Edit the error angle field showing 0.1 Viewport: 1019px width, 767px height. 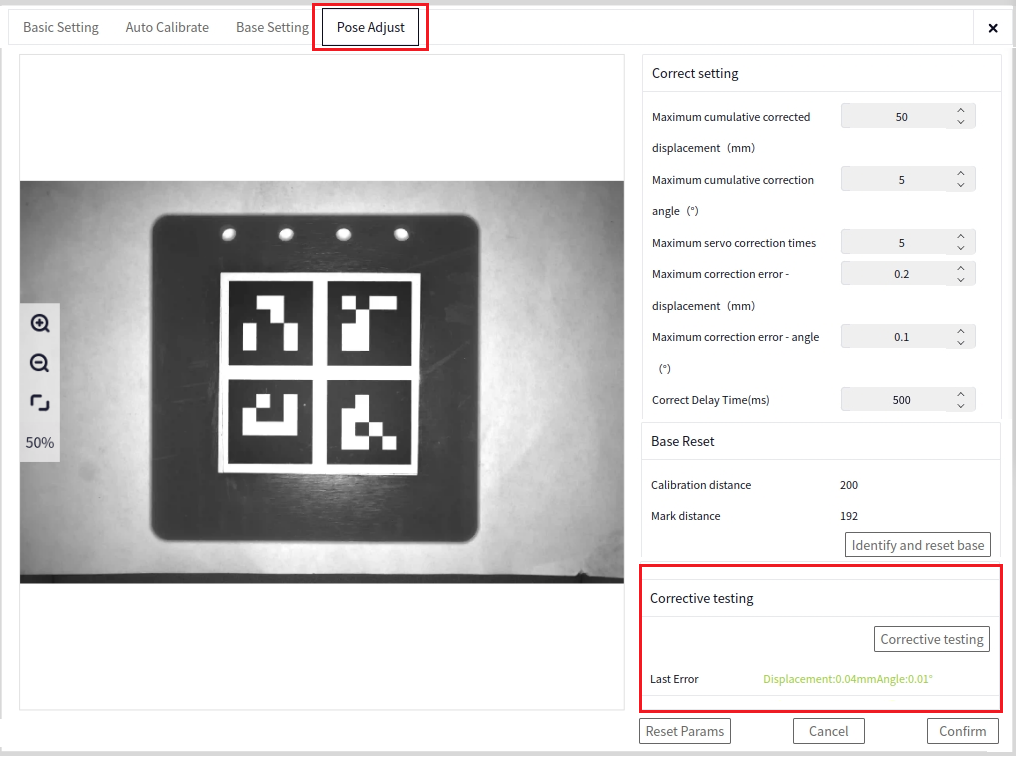[x=908, y=337]
